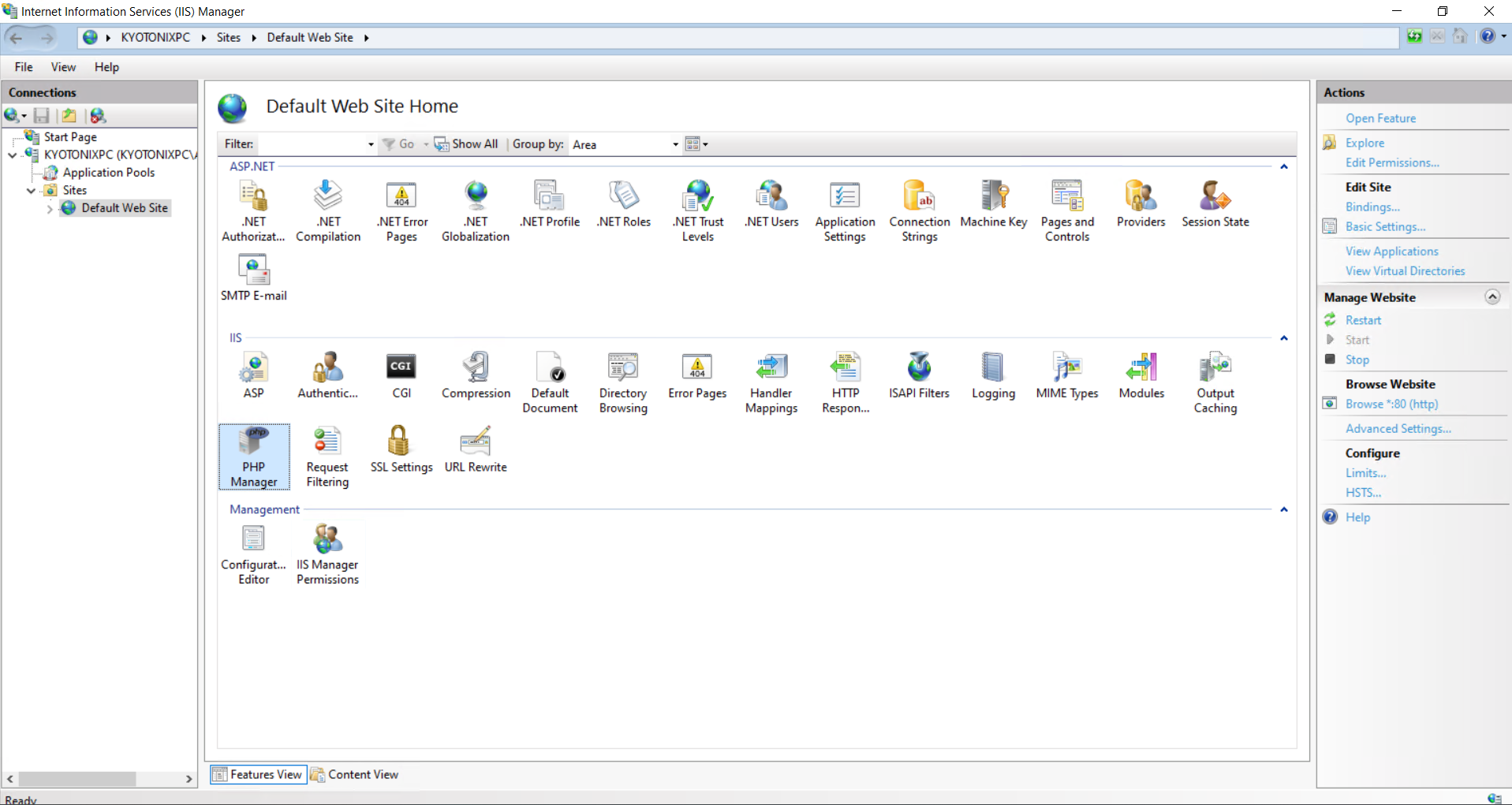Open Configuration Editor feature
This screenshot has height=805, width=1512.
point(253,554)
